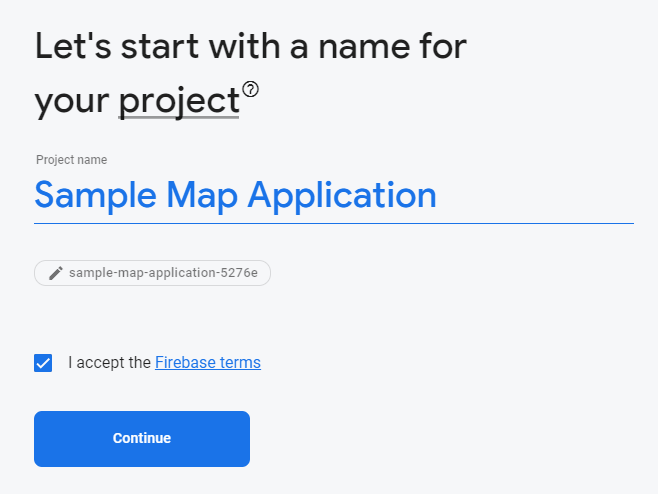Click the "I accept the" checkbox label text
This screenshot has width=658, height=494.
pos(109,363)
